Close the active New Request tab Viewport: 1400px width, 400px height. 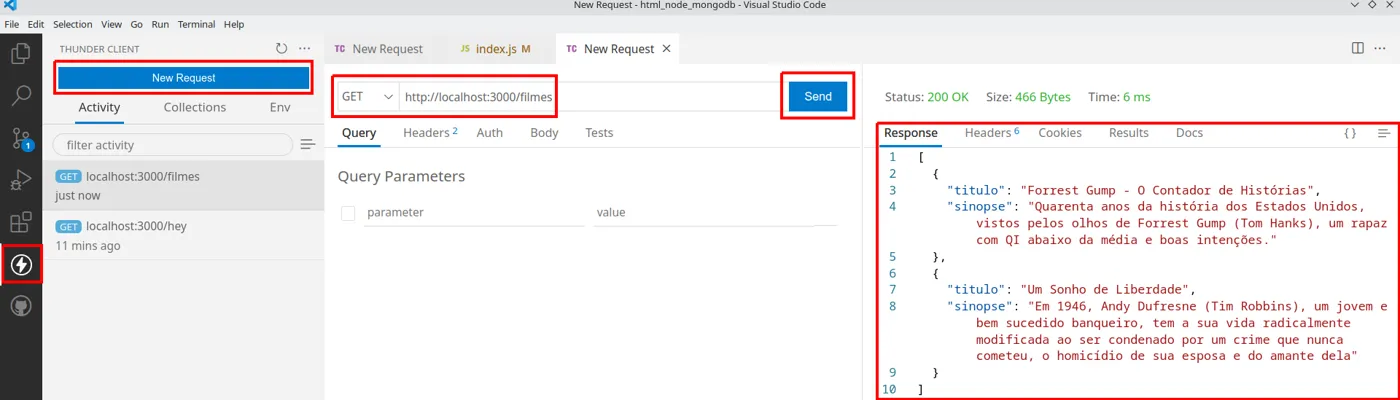(668, 48)
